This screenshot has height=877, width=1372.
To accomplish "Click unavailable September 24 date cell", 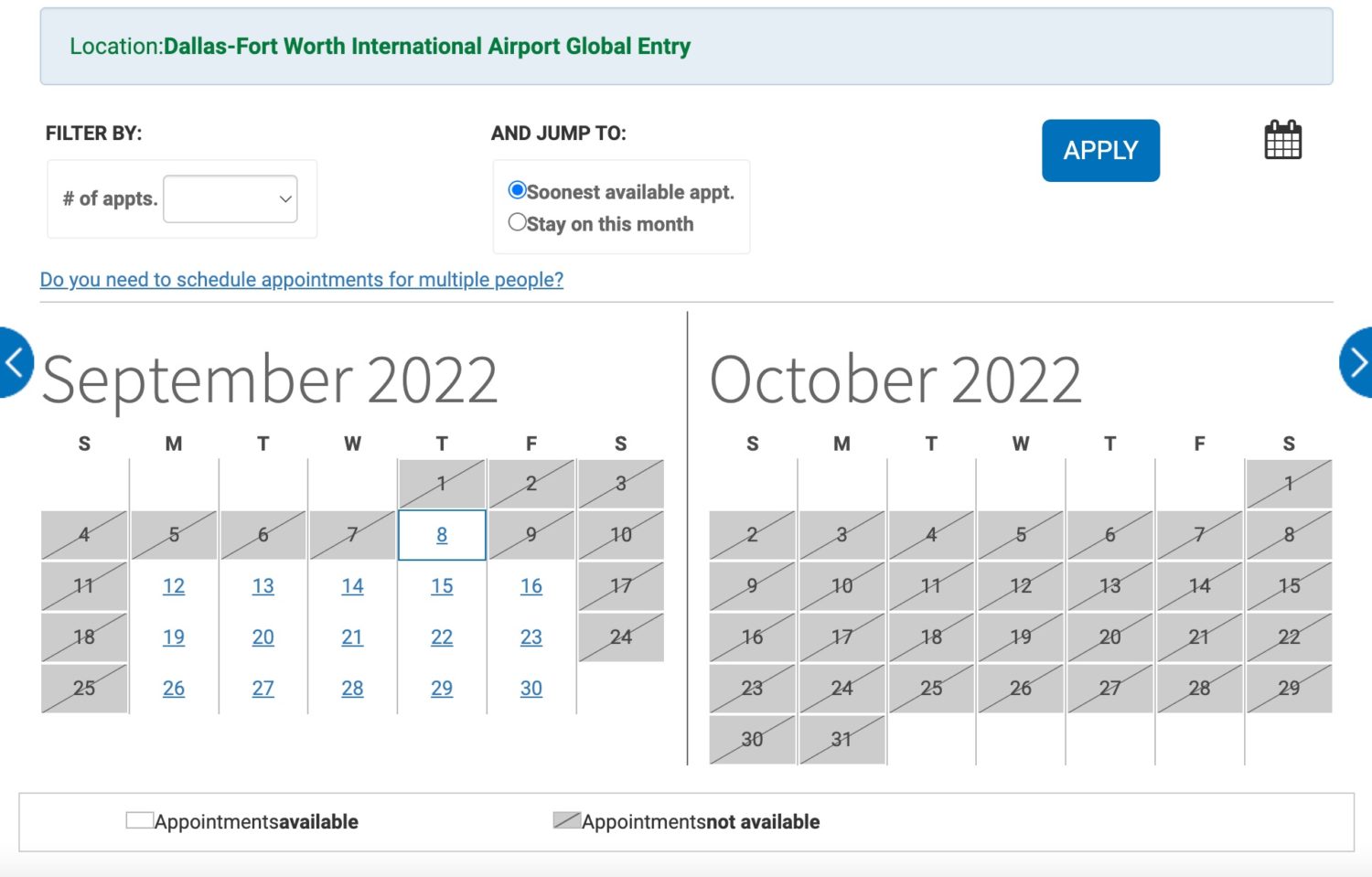I will coord(621,637).
